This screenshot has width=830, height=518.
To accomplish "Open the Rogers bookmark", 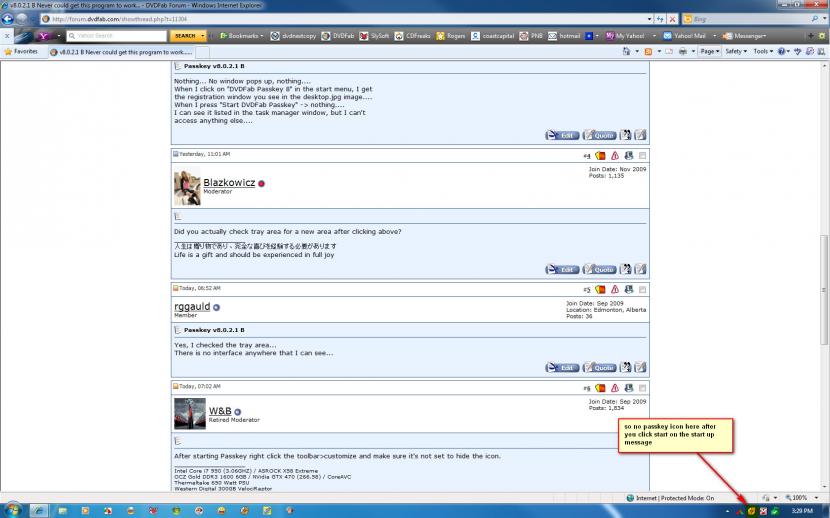I will (451, 36).
